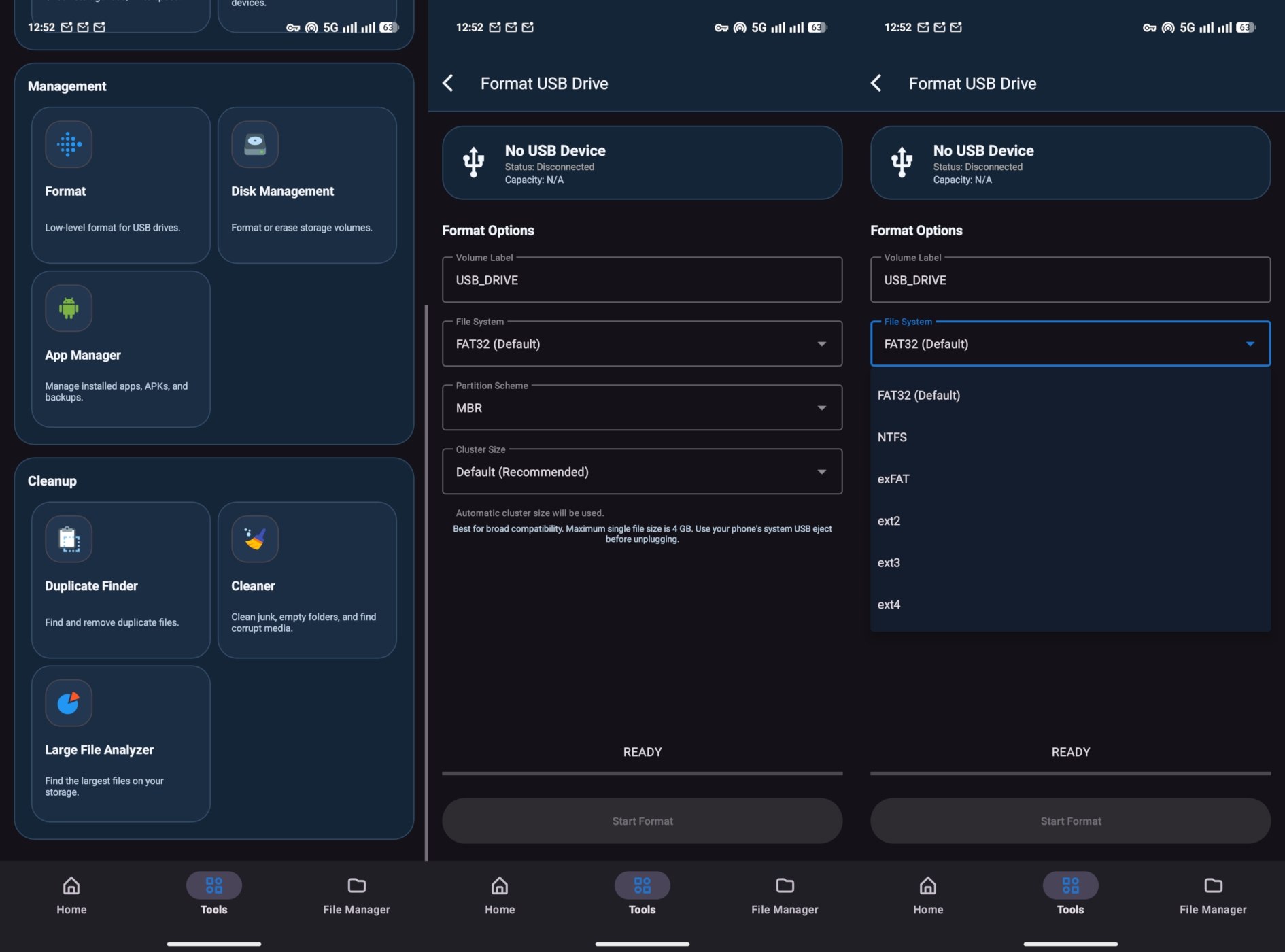Screen dimensions: 1285x952
Task: Launch Cleaner using the broom icon
Action: pyautogui.click(x=255, y=539)
